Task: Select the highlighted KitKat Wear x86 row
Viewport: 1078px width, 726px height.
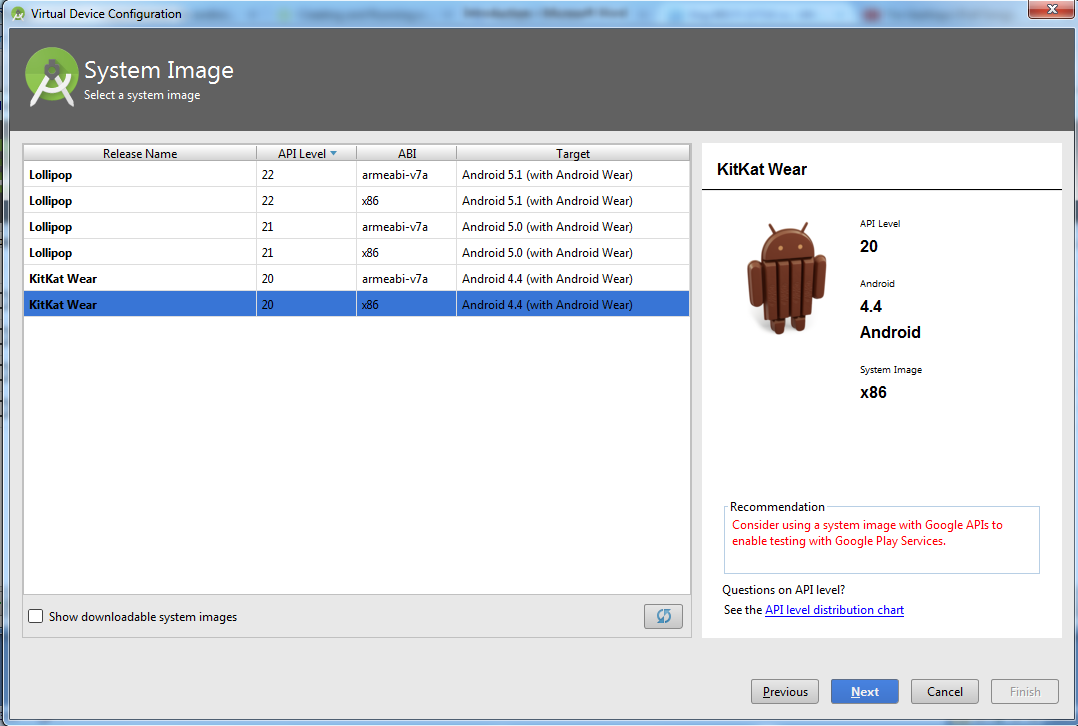Action: 356,305
